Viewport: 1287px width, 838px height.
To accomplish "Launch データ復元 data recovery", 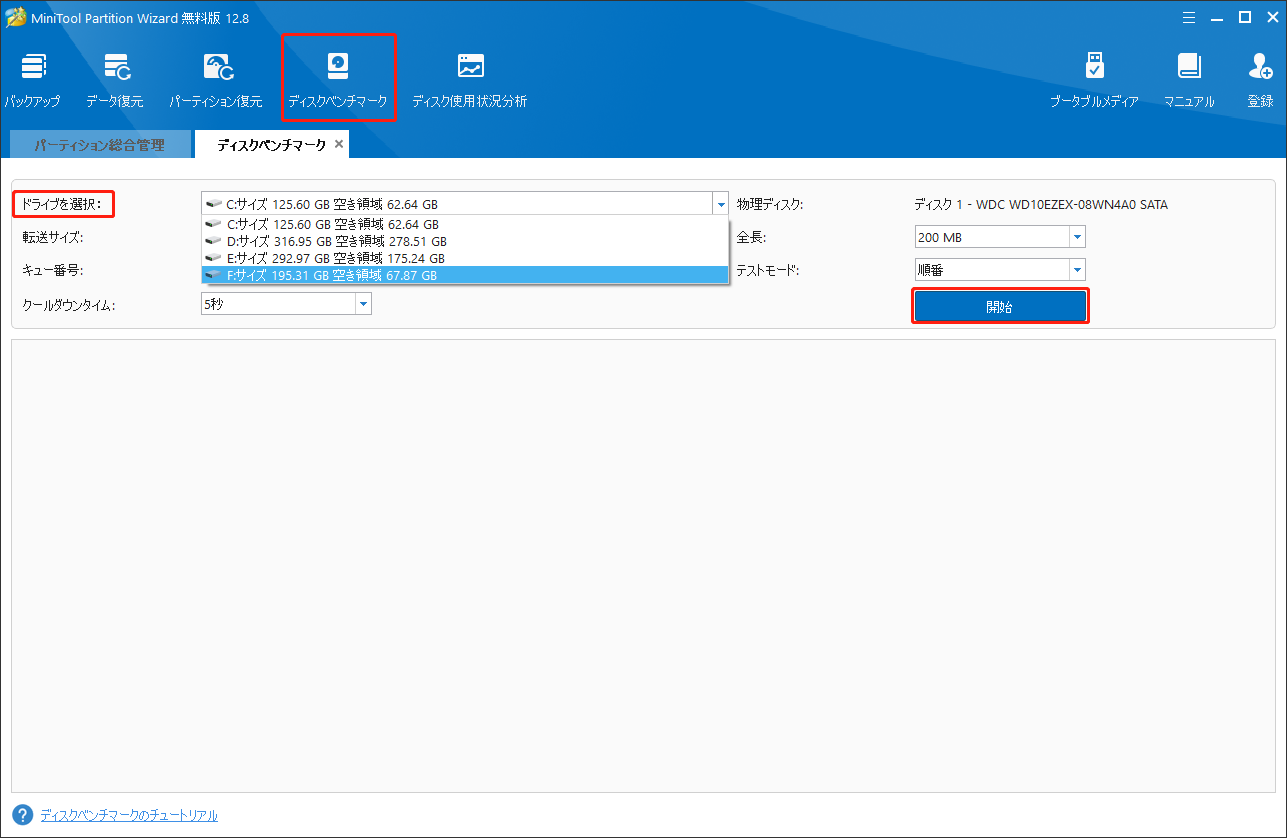I will click(x=115, y=80).
